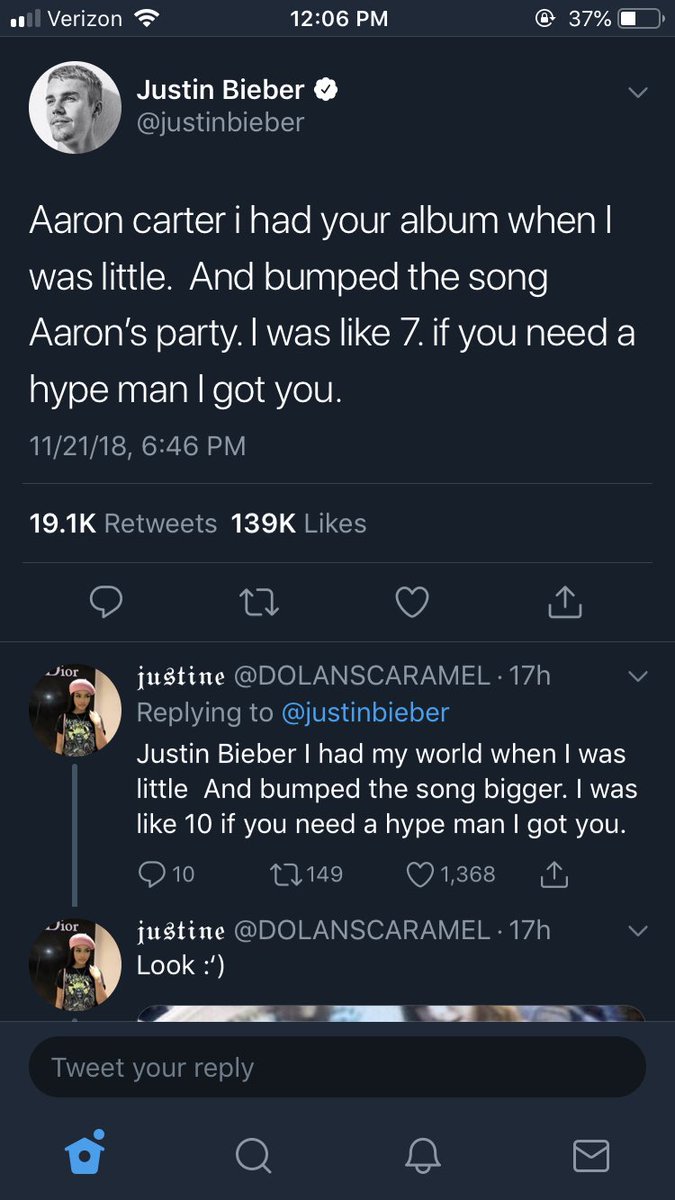The image size is (675, 1200).
Task: Retweet the Aaron Carter tweet
Action: (259, 600)
